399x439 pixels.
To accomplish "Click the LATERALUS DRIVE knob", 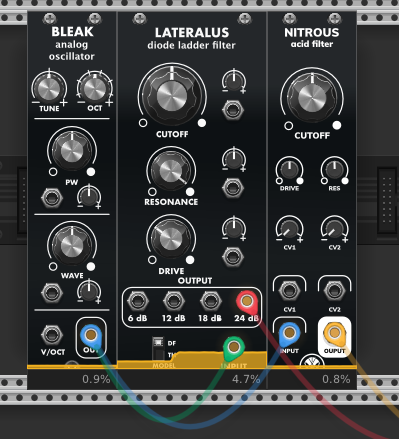I will click(171, 238).
